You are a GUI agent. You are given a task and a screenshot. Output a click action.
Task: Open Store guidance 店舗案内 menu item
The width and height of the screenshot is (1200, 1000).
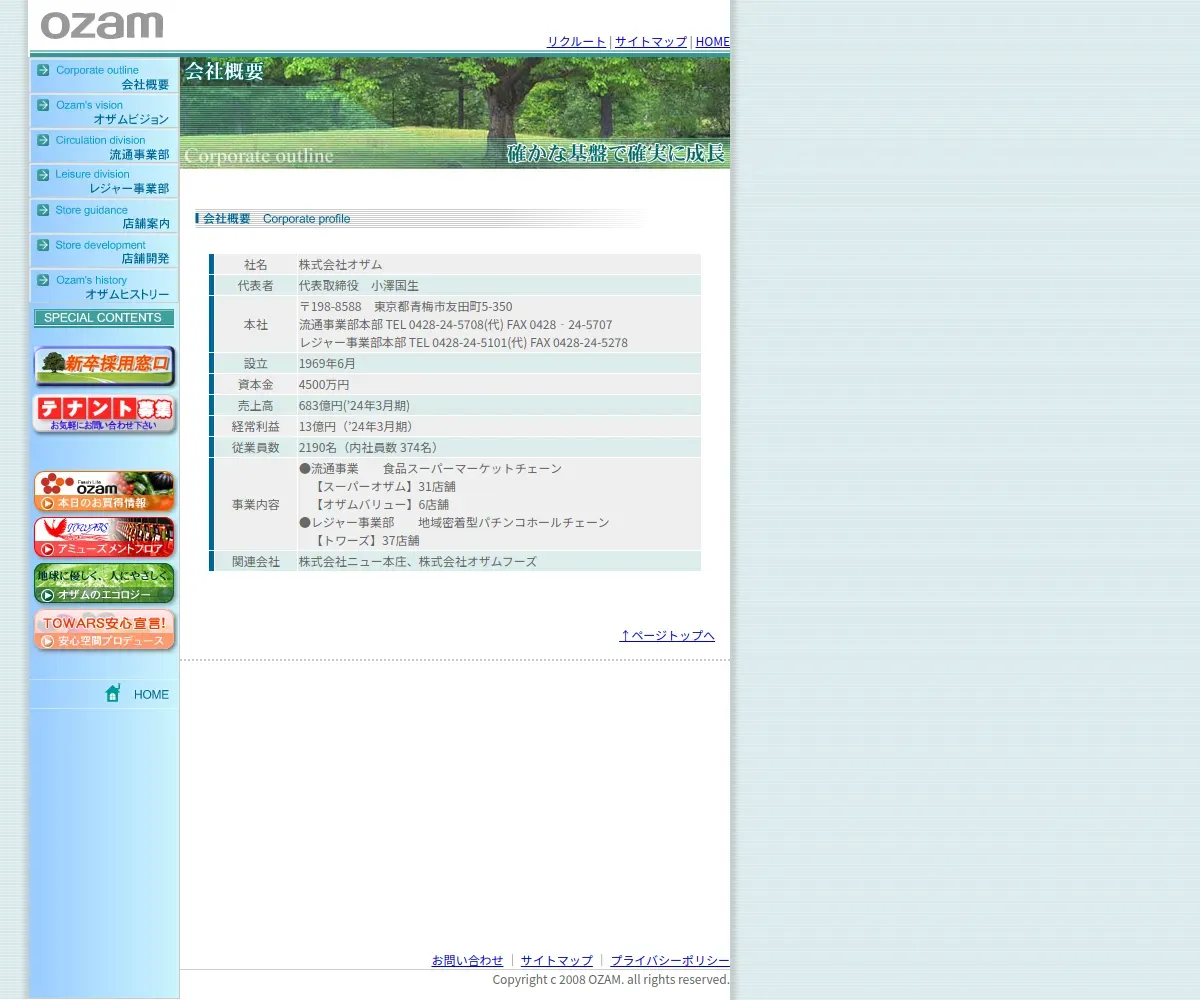104,216
